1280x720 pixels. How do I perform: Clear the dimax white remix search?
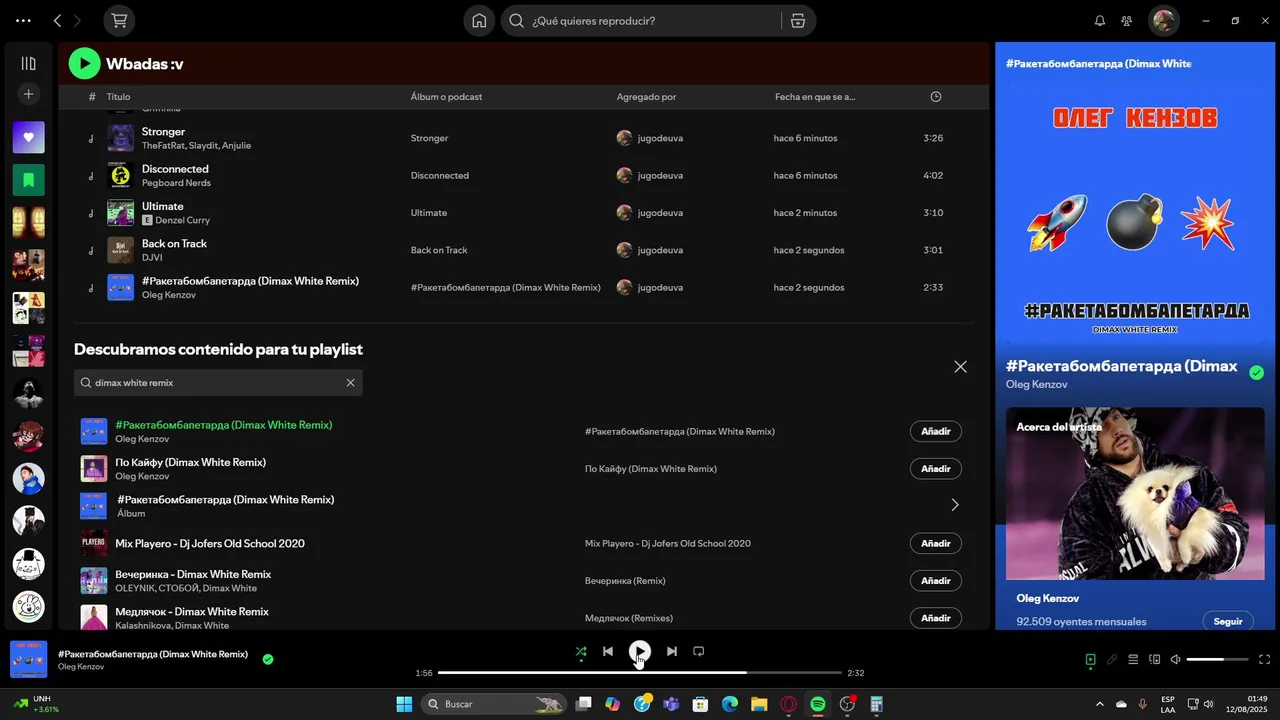point(351,383)
